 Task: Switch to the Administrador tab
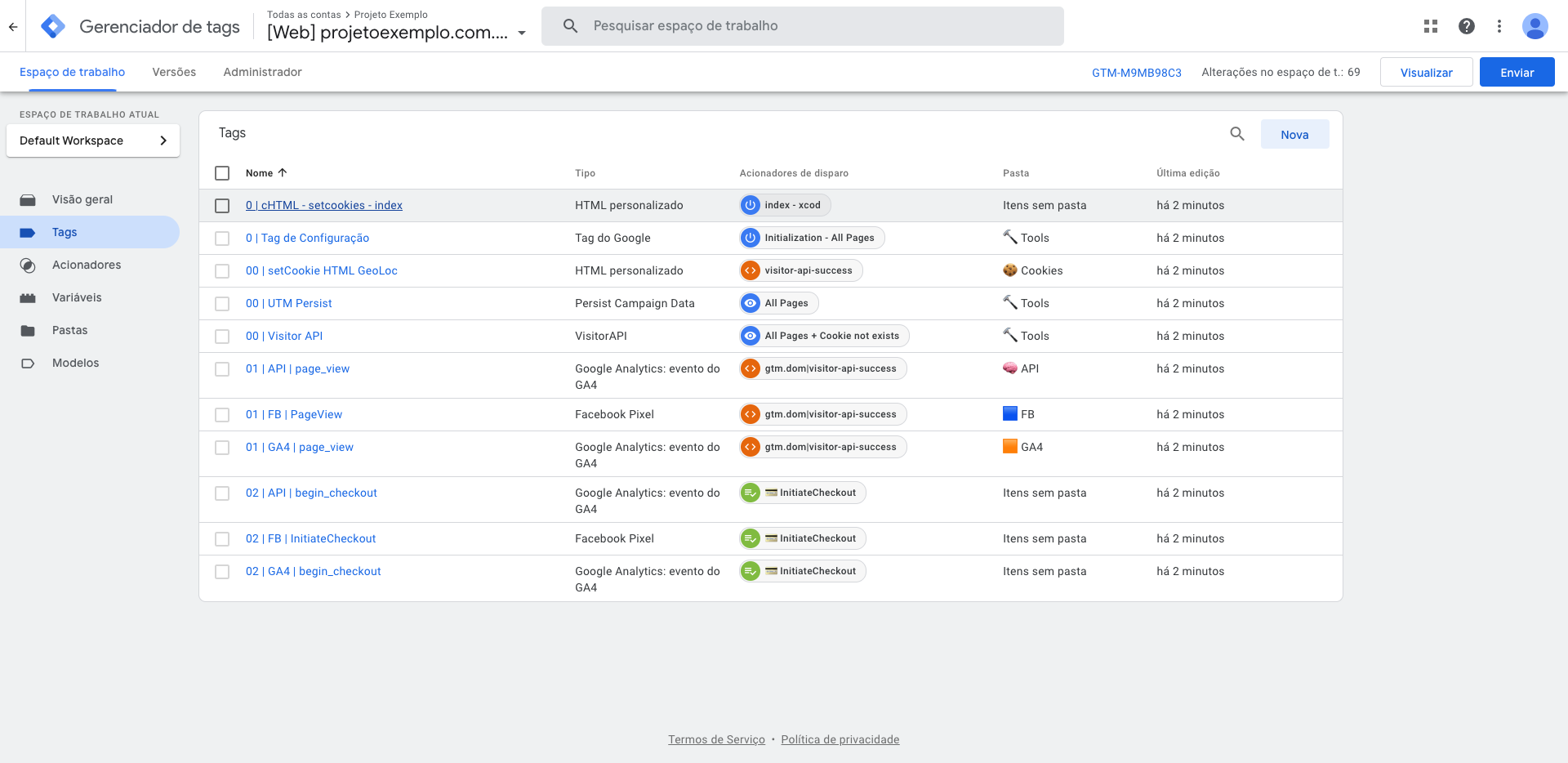pos(262,72)
